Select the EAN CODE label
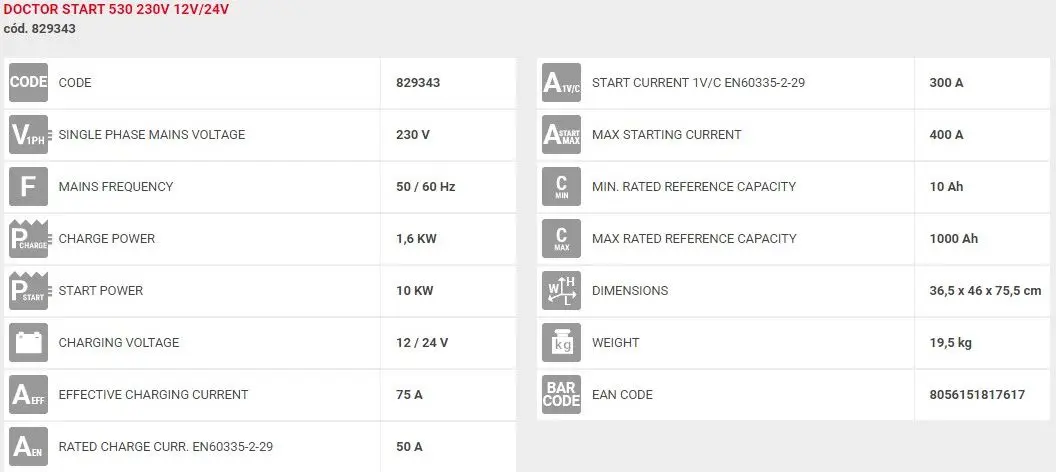Viewport: 1056px width, 472px height. [x=622, y=395]
